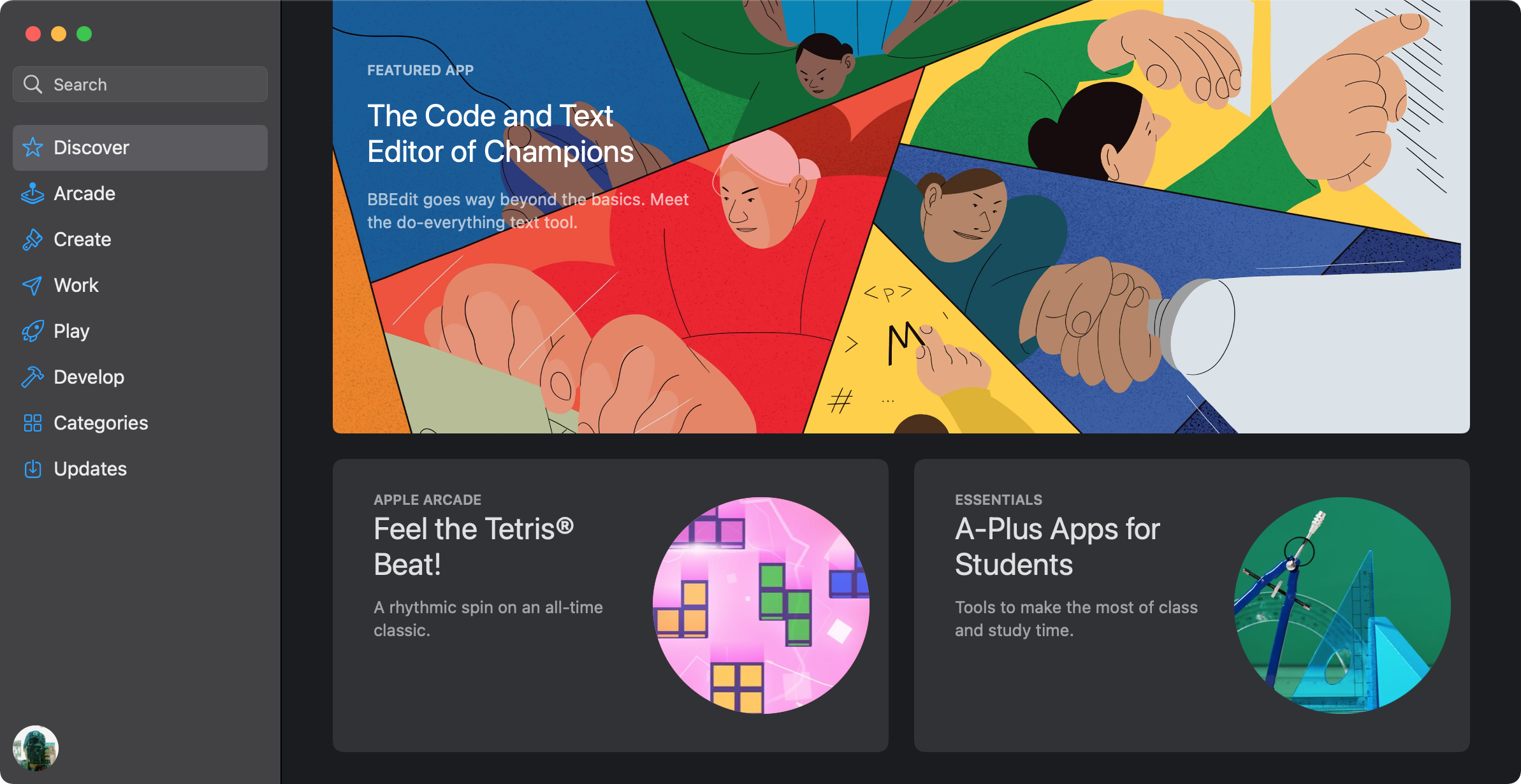
Task: Open the Categories sidebar label
Action: click(x=101, y=423)
